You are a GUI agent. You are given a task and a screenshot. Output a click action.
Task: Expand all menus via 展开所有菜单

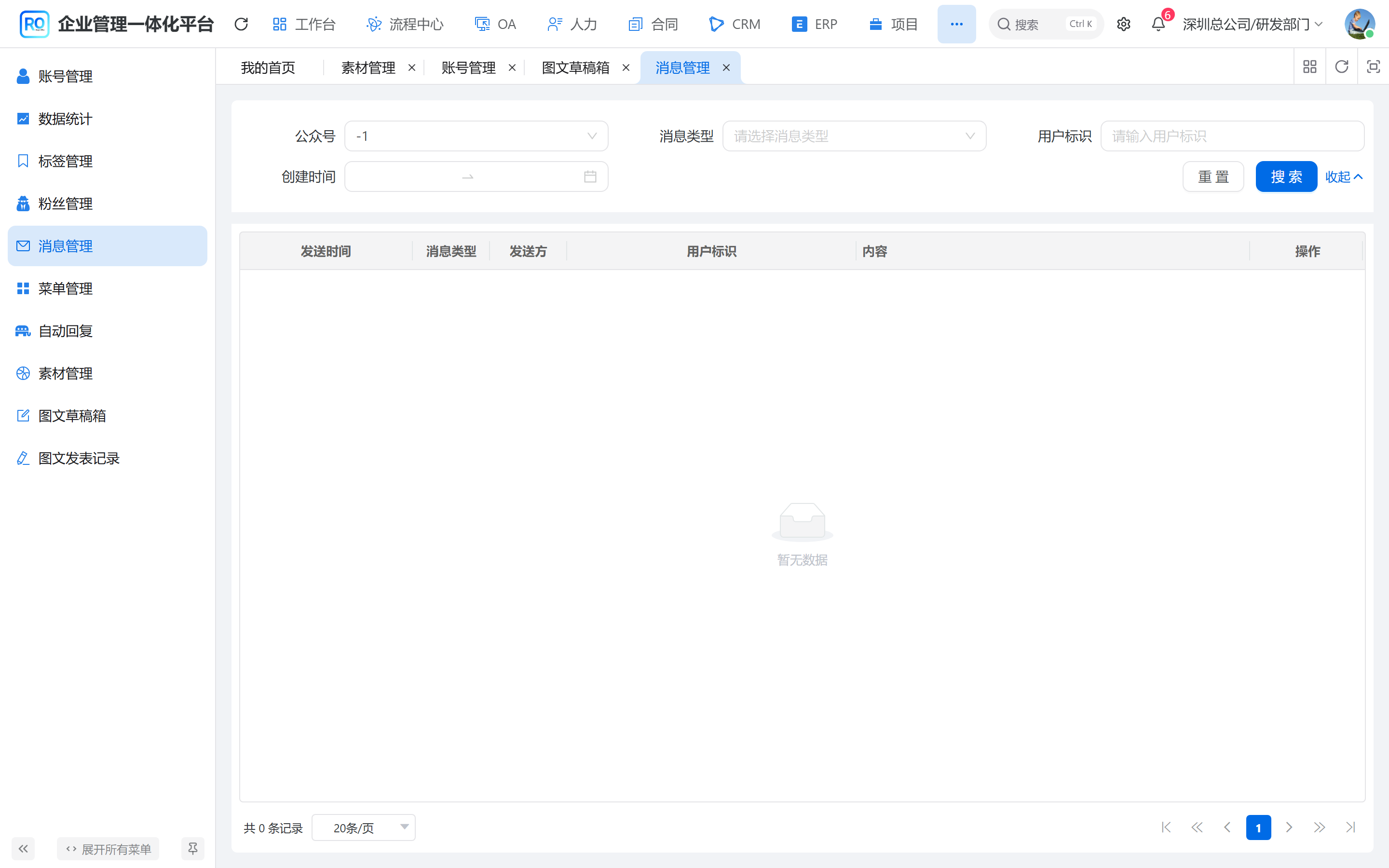coord(108,849)
